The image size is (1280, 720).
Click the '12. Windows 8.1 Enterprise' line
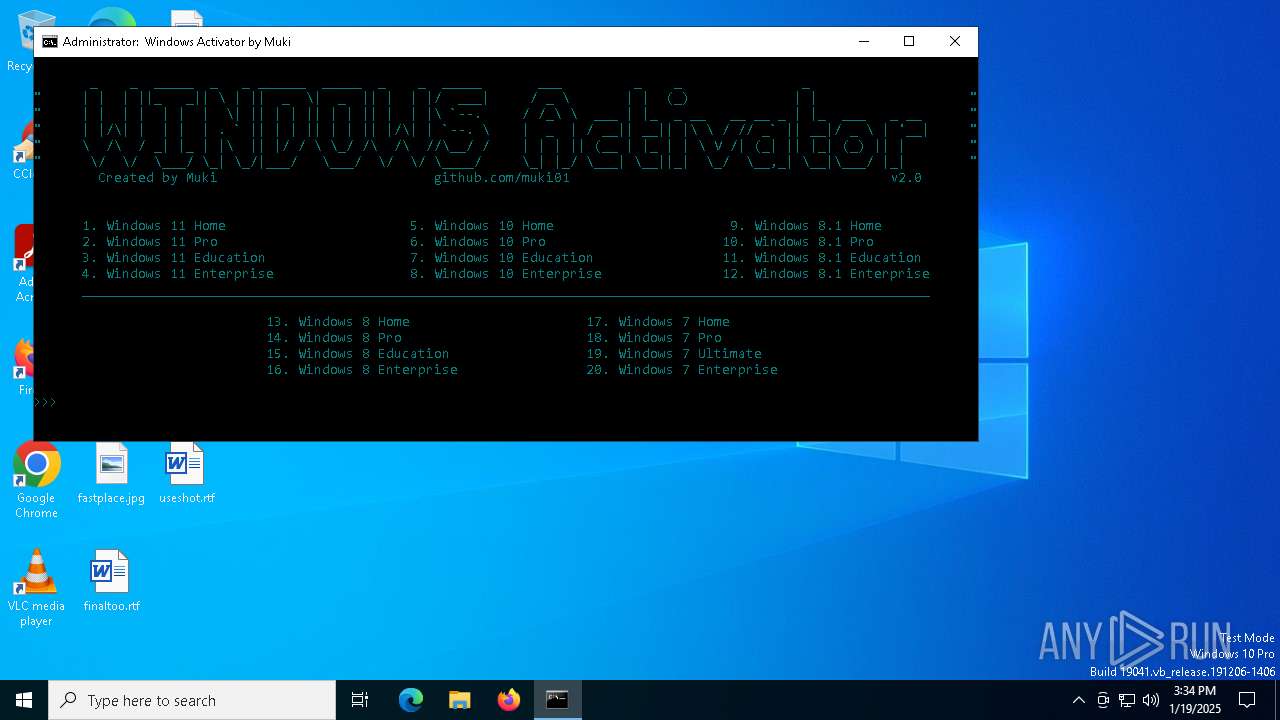826,274
